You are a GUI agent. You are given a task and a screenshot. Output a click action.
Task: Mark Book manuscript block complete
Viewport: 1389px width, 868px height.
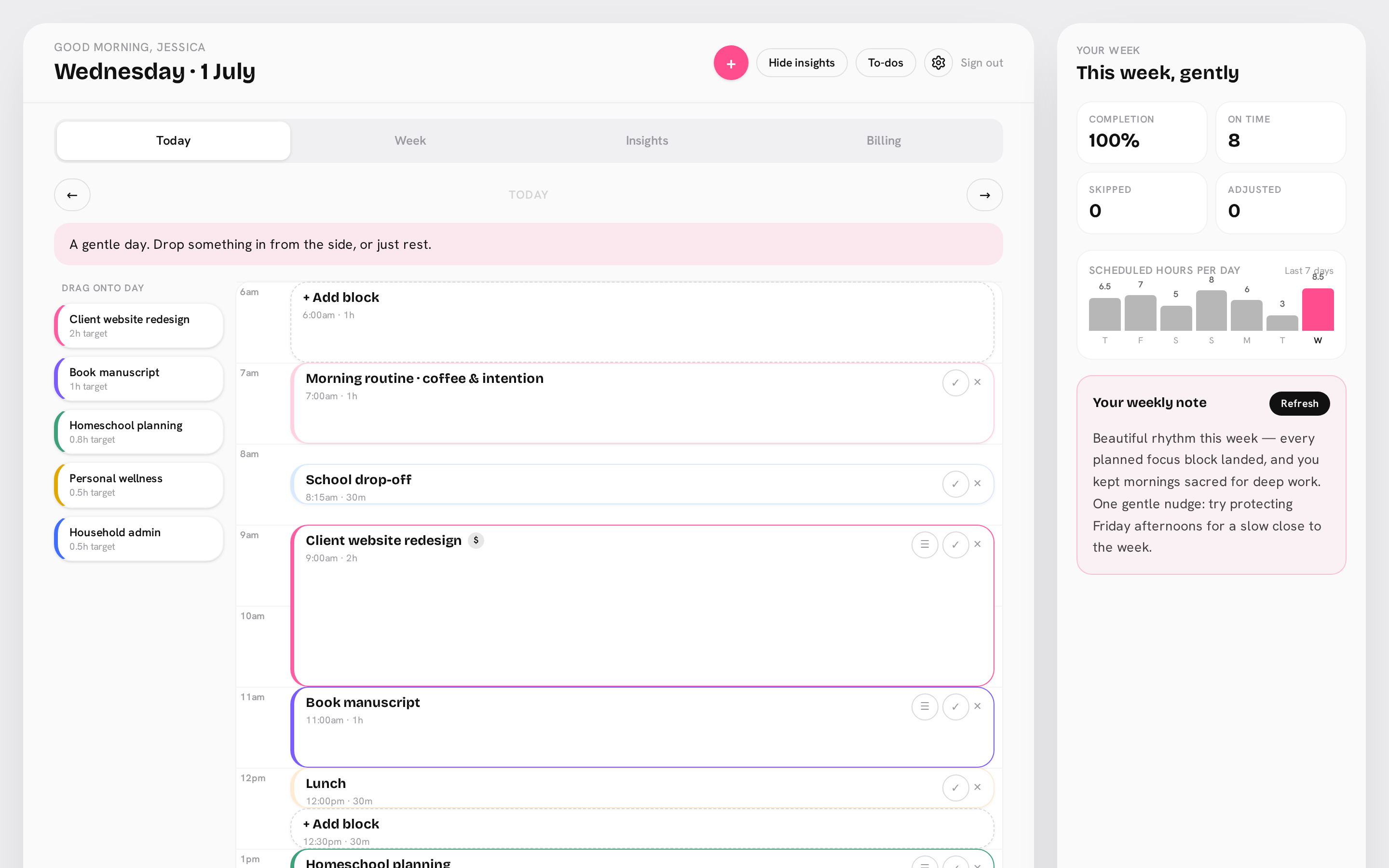pyautogui.click(x=955, y=706)
